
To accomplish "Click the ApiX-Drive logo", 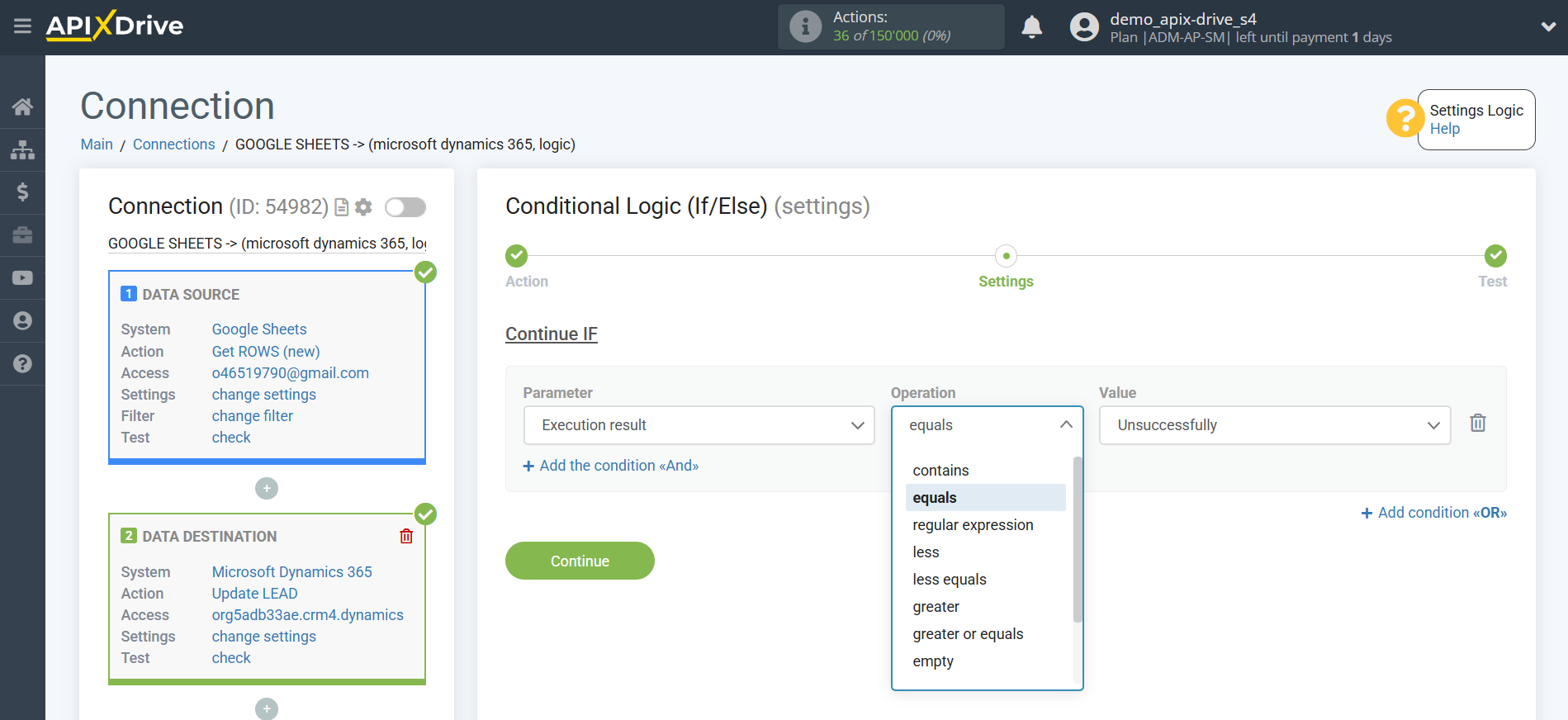I will pyautogui.click(x=115, y=26).
